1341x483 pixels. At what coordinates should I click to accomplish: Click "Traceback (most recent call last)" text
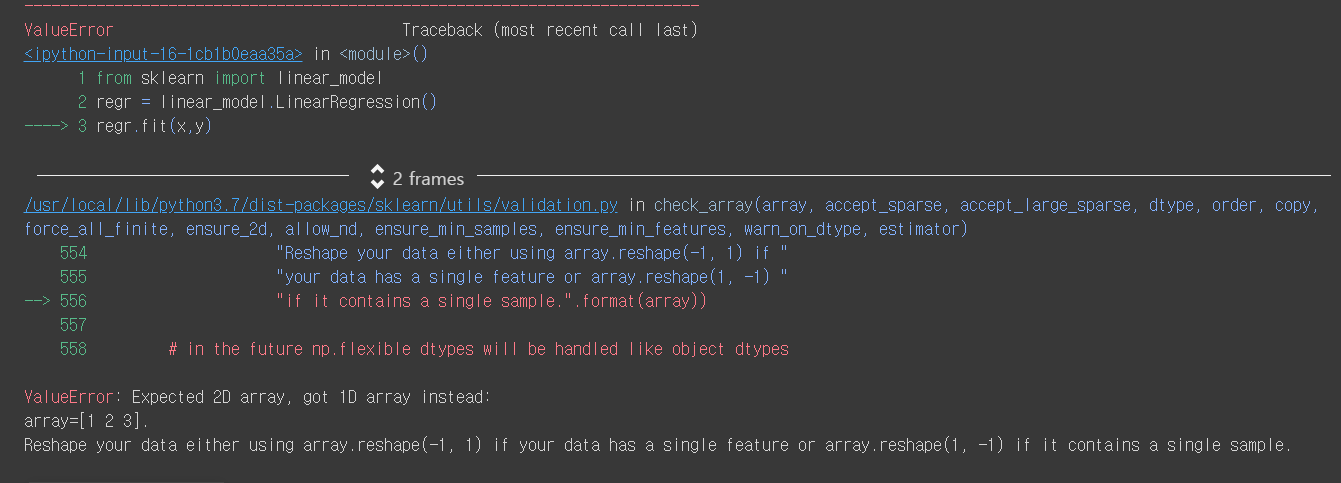[x=550, y=30]
